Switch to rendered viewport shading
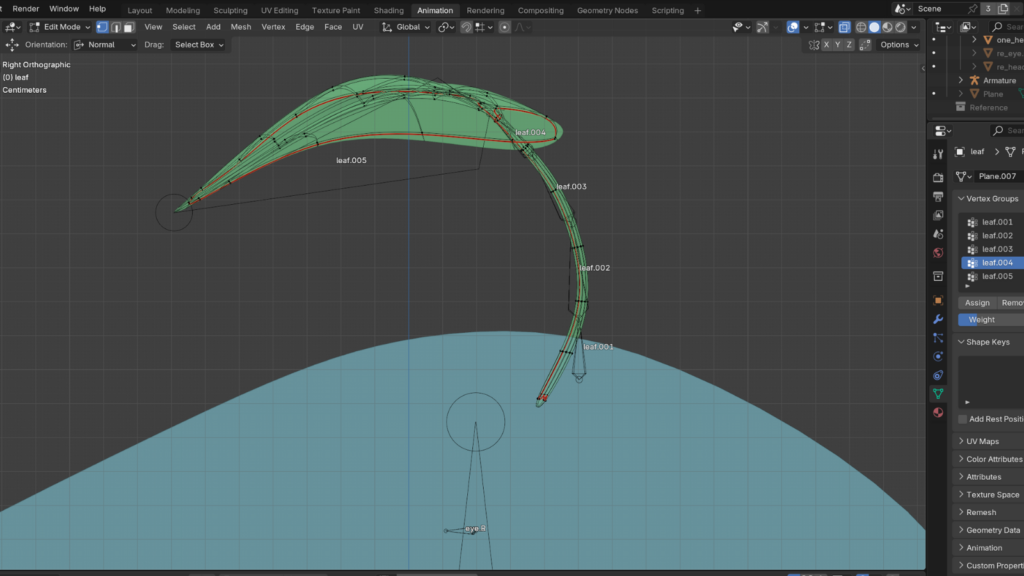This screenshot has height=576, width=1024. click(901, 27)
